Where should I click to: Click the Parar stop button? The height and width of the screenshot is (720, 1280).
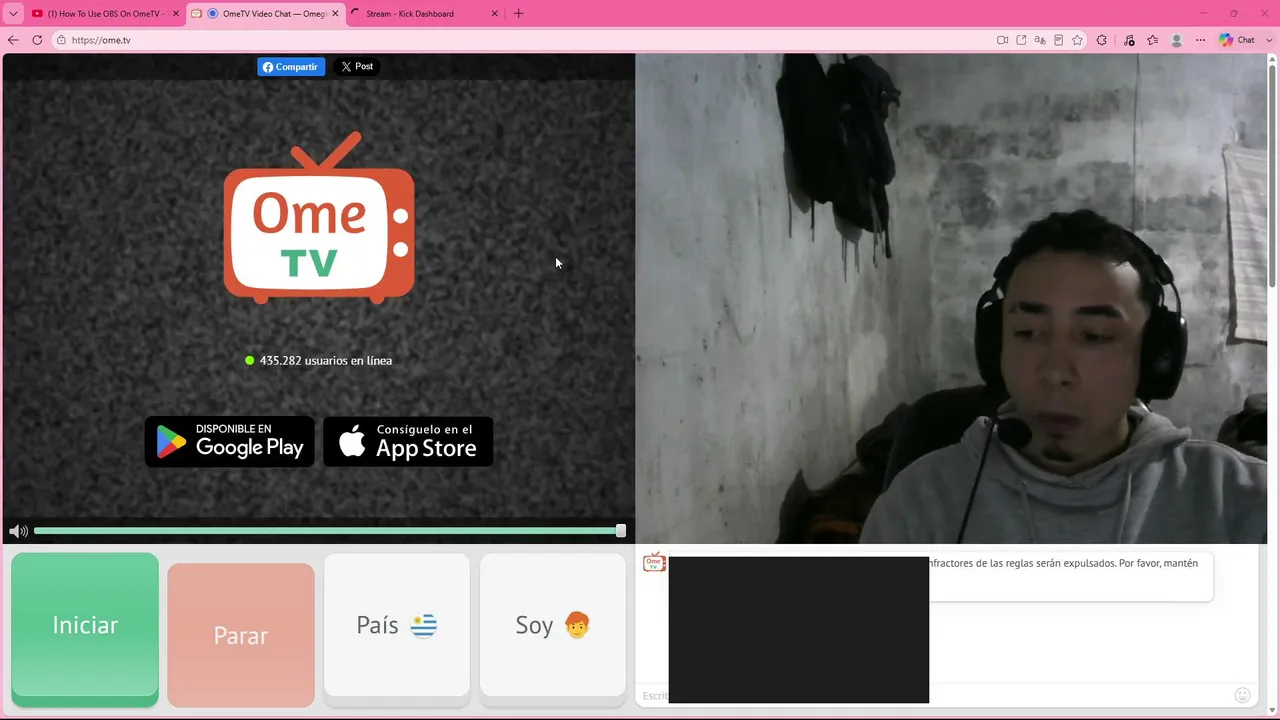(241, 635)
